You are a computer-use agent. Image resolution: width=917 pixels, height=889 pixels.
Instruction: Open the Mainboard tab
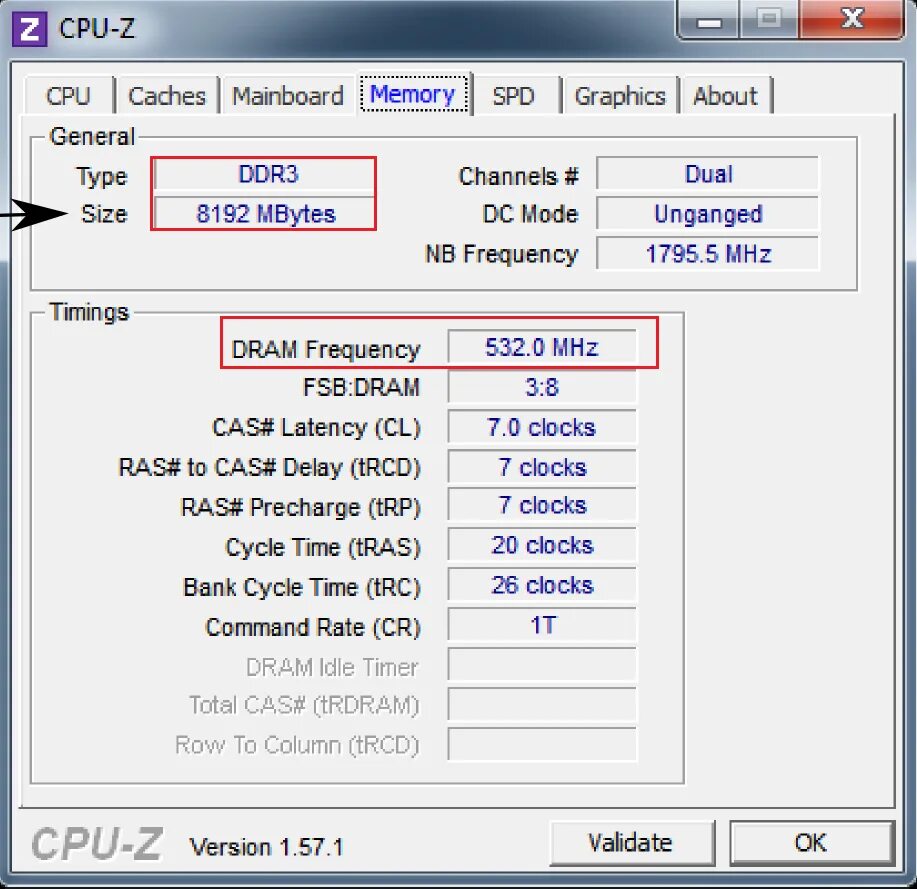288,96
